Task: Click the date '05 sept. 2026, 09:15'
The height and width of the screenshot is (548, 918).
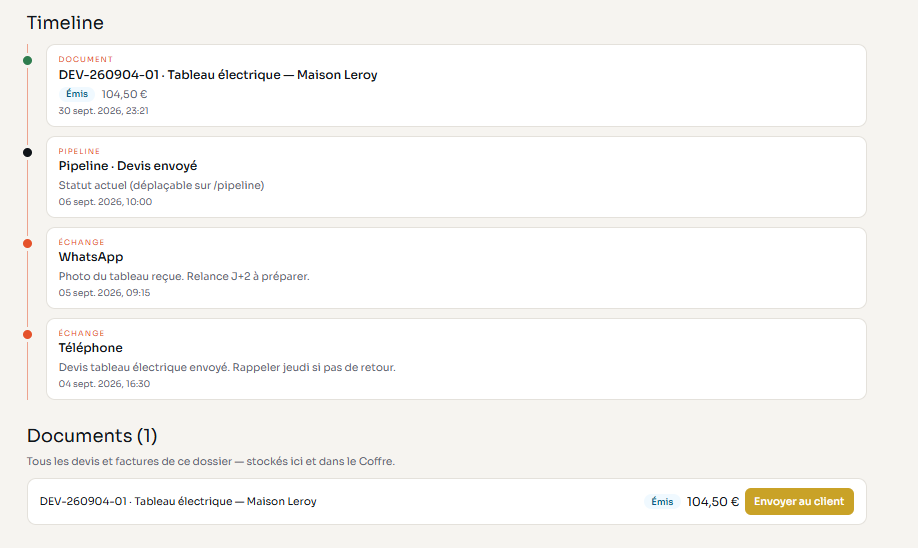Action: [x=104, y=293]
